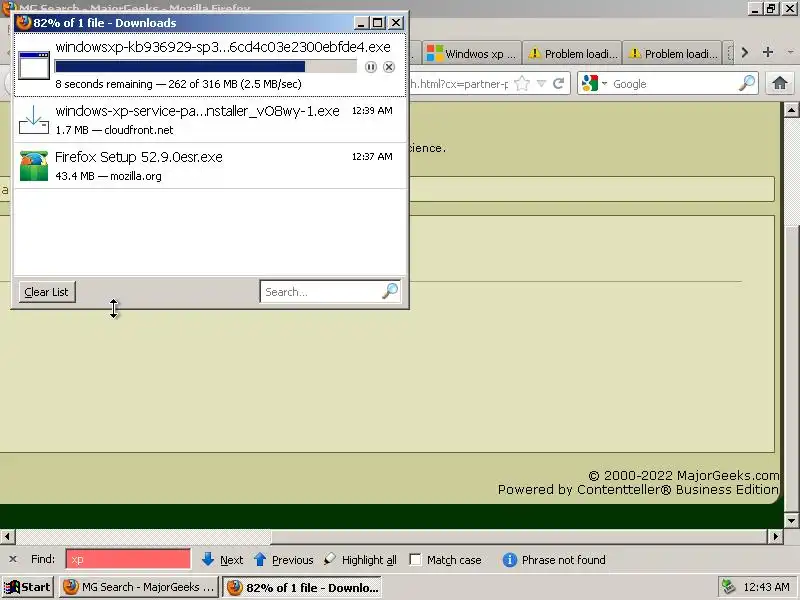Select the windows-xp-service-pa...nstaller download row
The height and width of the screenshot is (600, 800).
[210, 120]
